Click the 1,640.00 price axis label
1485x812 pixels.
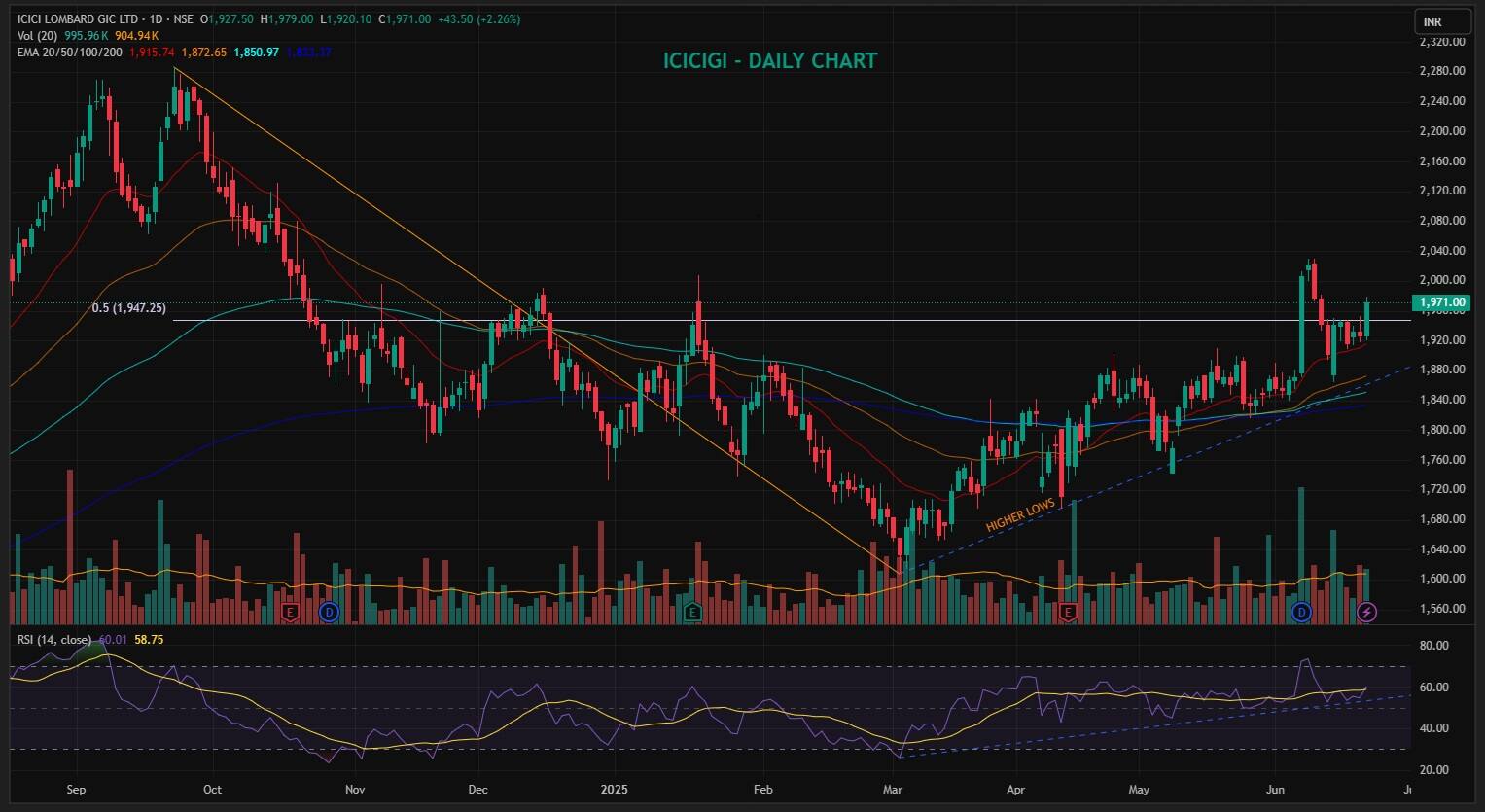(1442, 549)
